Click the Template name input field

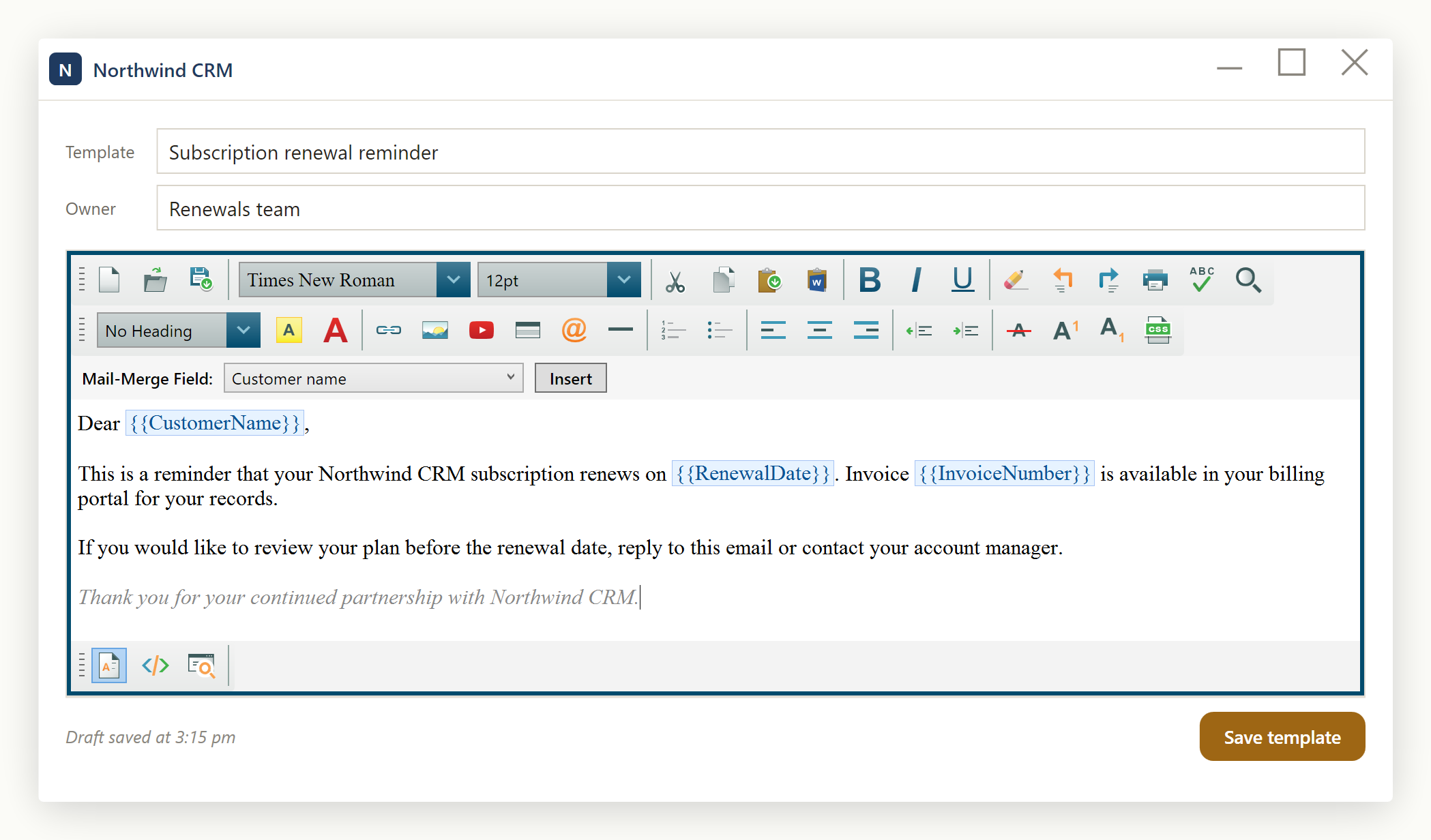[x=761, y=151]
